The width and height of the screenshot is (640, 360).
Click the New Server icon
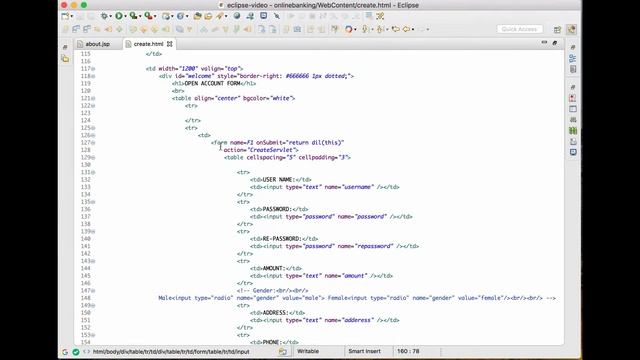click(166, 16)
